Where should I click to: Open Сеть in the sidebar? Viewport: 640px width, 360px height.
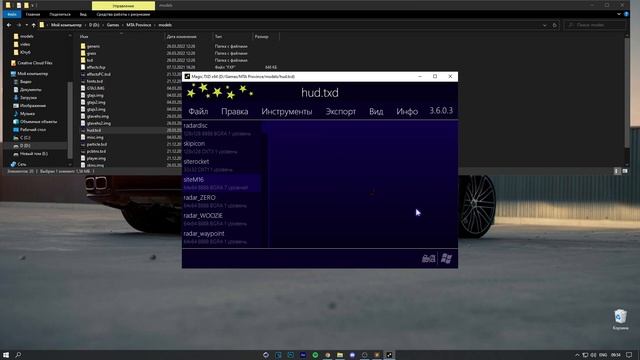[22, 164]
